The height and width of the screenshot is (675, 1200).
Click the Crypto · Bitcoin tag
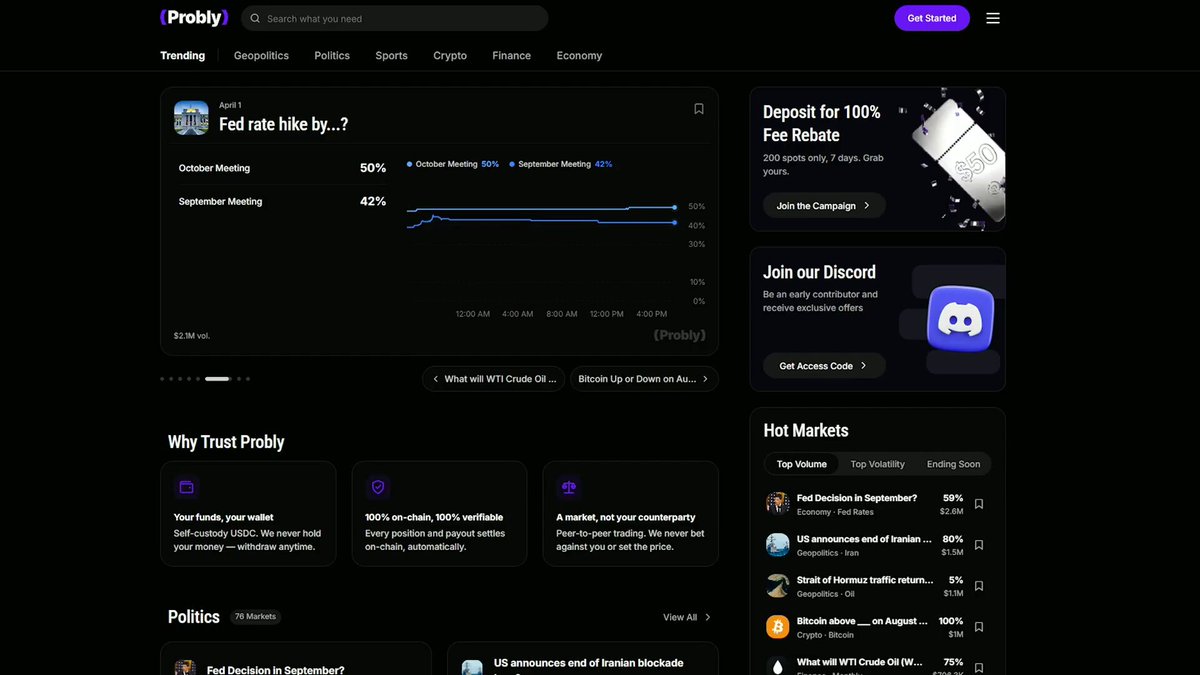[x=825, y=635]
